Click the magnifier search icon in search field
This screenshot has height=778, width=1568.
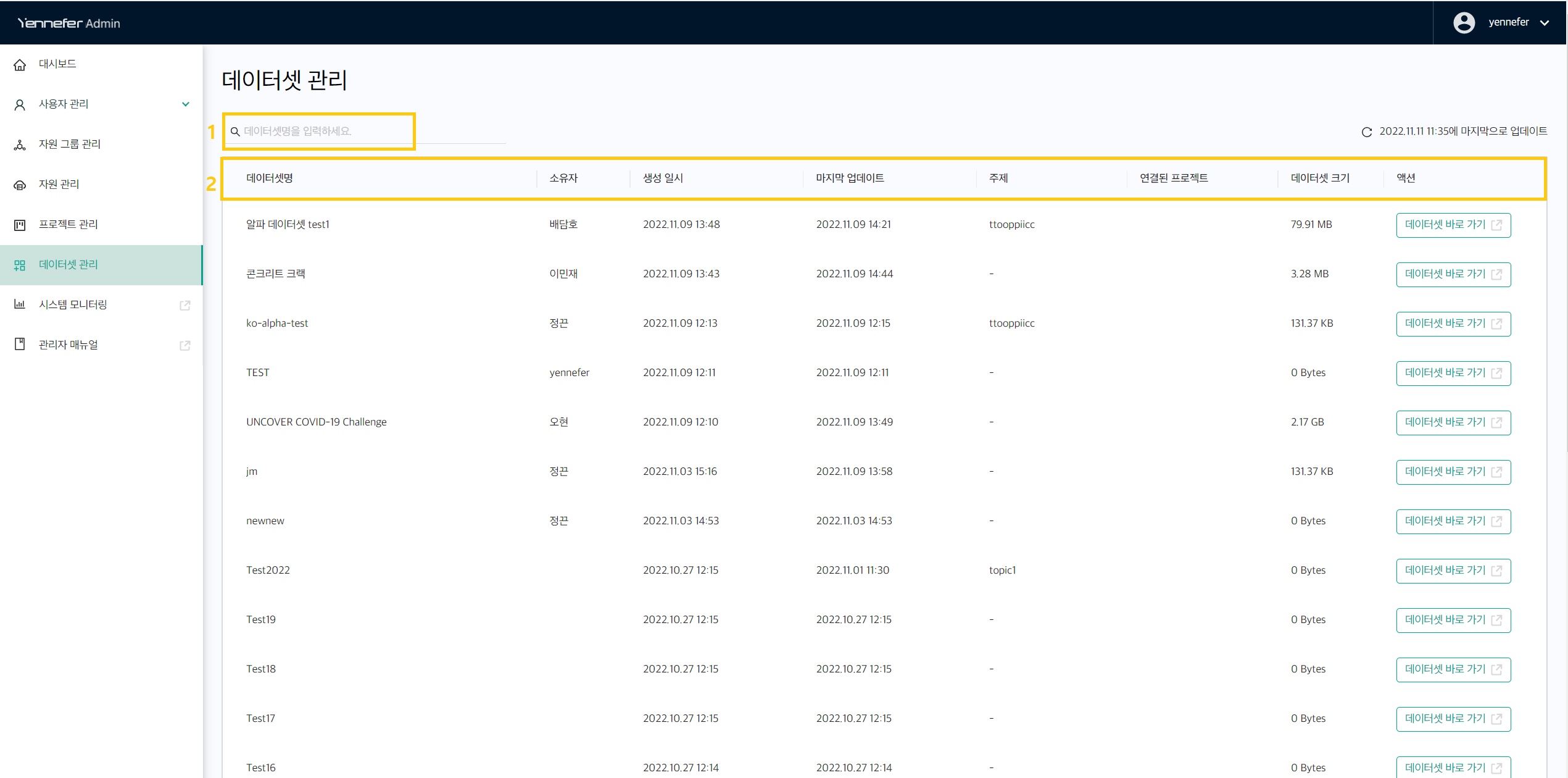235,132
